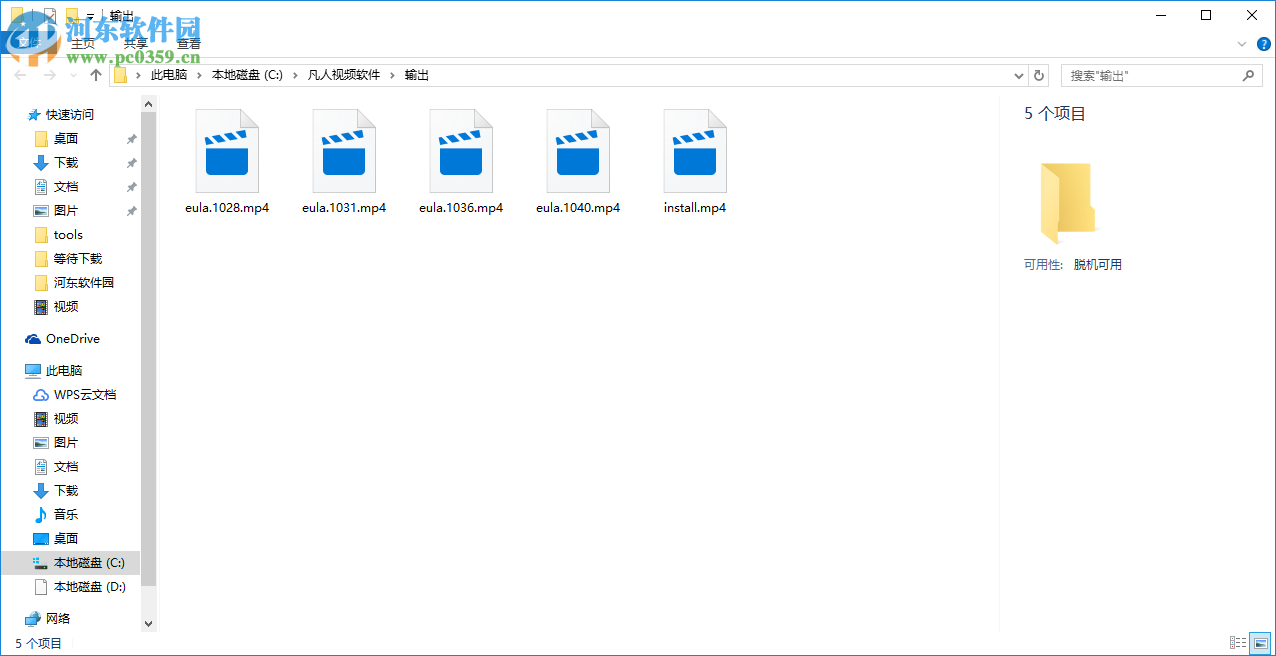Open 图片 under 此电脑 section
Screen dimensions: 1276x656
(x=66, y=443)
